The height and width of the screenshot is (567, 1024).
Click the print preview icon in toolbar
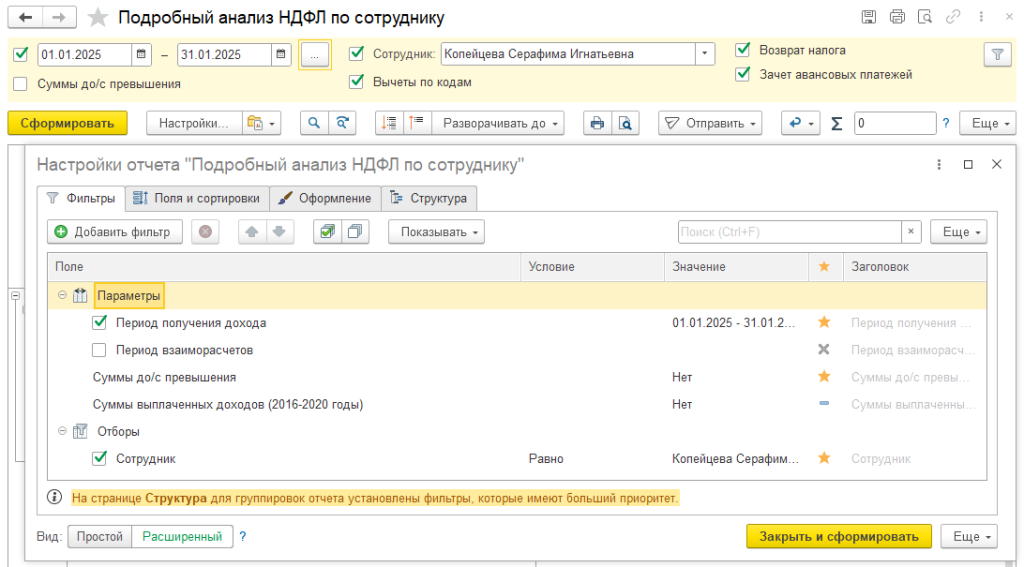[625, 123]
